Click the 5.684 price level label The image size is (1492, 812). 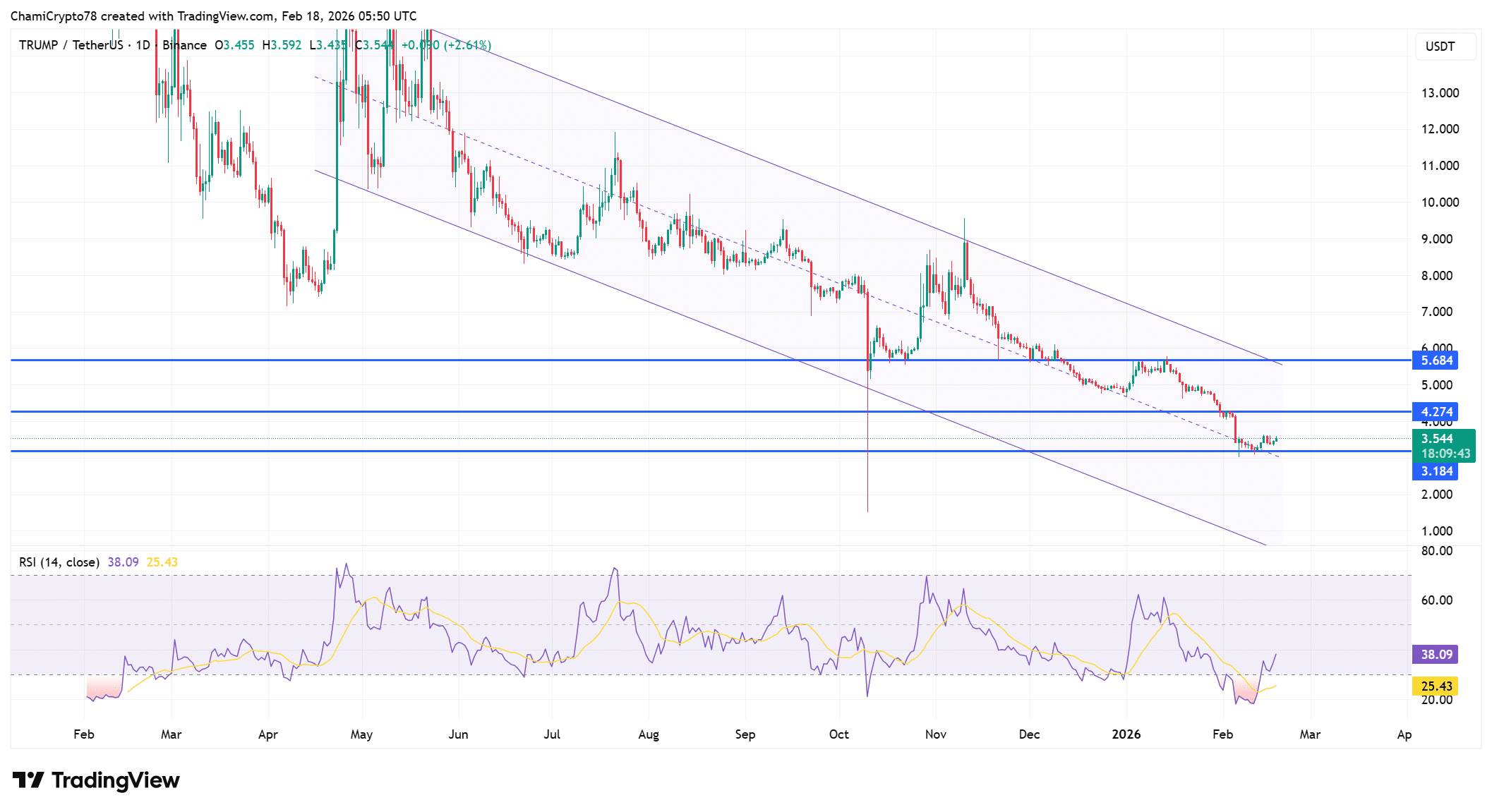1436,360
